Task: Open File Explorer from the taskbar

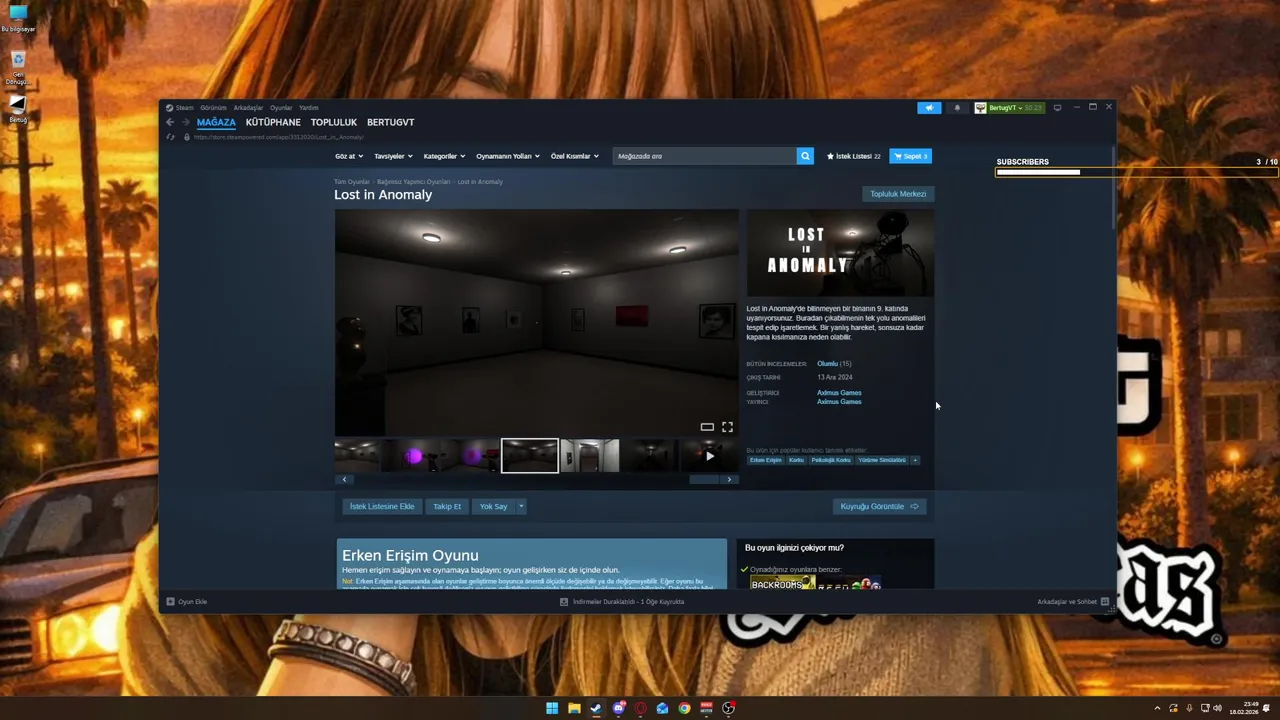Action: [x=574, y=708]
